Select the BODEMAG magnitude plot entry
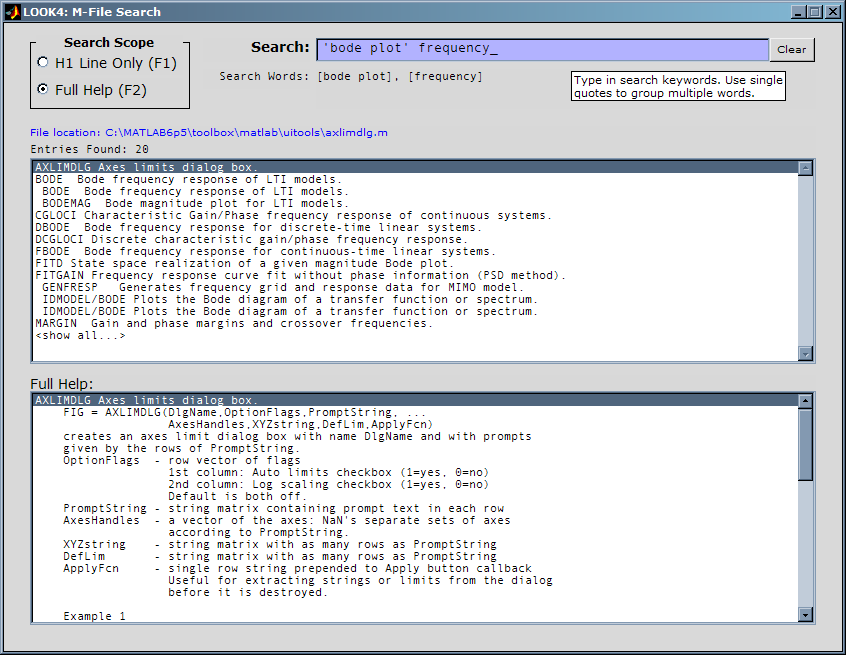 (x=195, y=203)
